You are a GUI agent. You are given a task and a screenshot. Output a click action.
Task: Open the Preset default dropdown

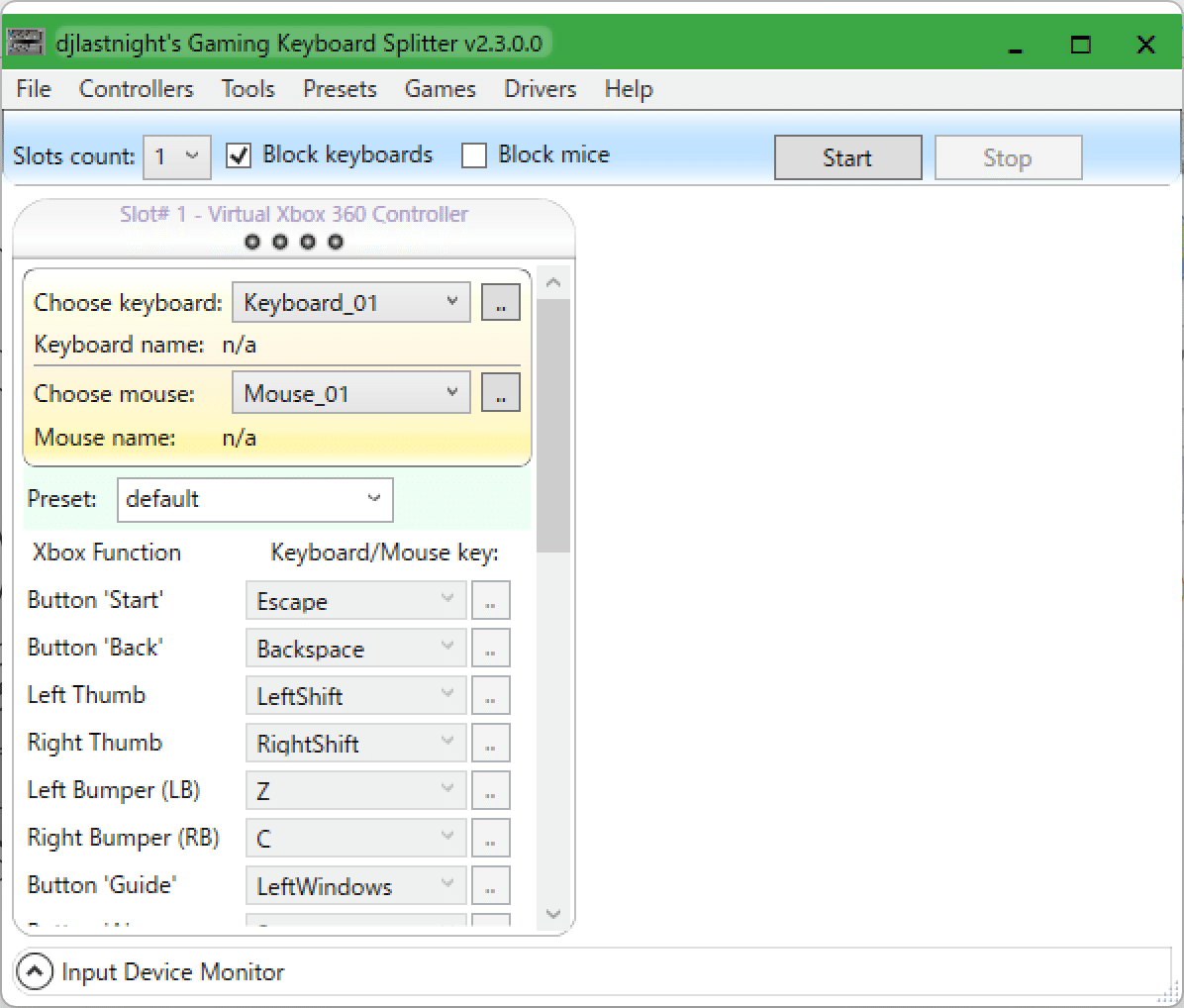255,499
